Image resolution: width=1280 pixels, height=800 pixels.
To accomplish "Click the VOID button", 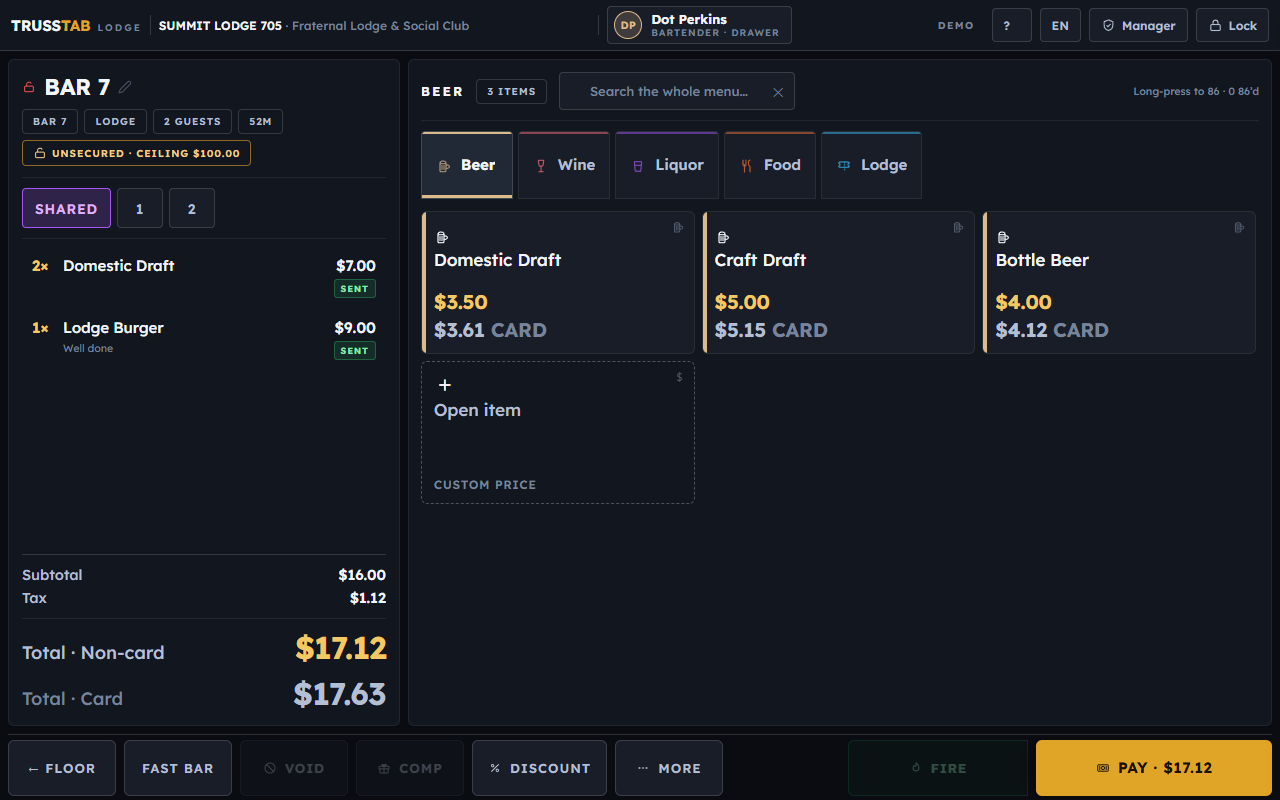I will 294,768.
